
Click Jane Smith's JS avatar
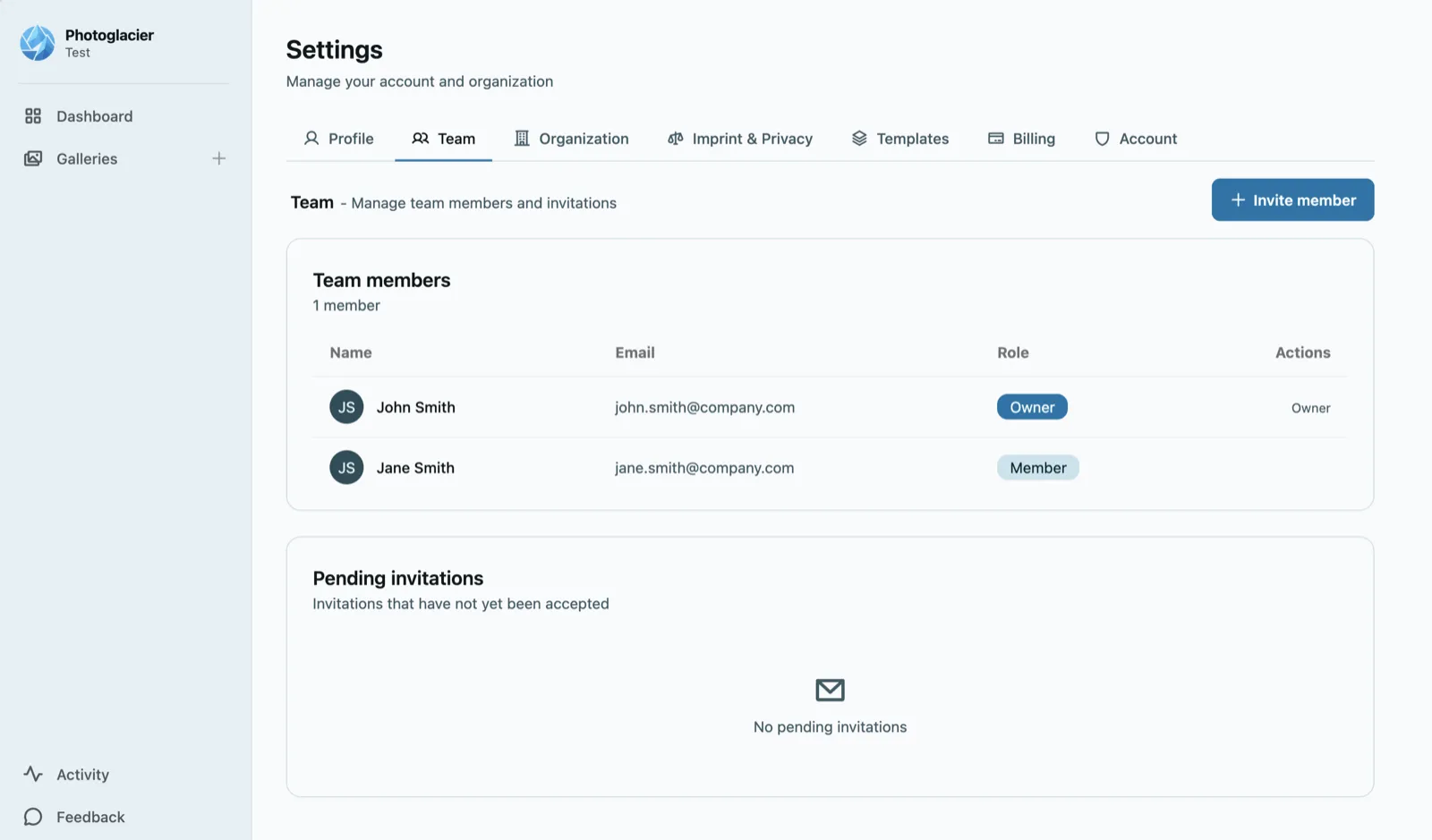pyautogui.click(x=346, y=468)
